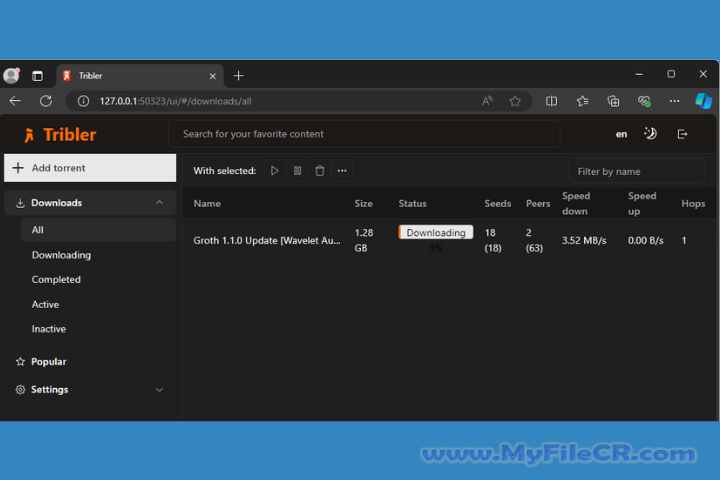Start selected torrent with play icon

coord(275,171)
